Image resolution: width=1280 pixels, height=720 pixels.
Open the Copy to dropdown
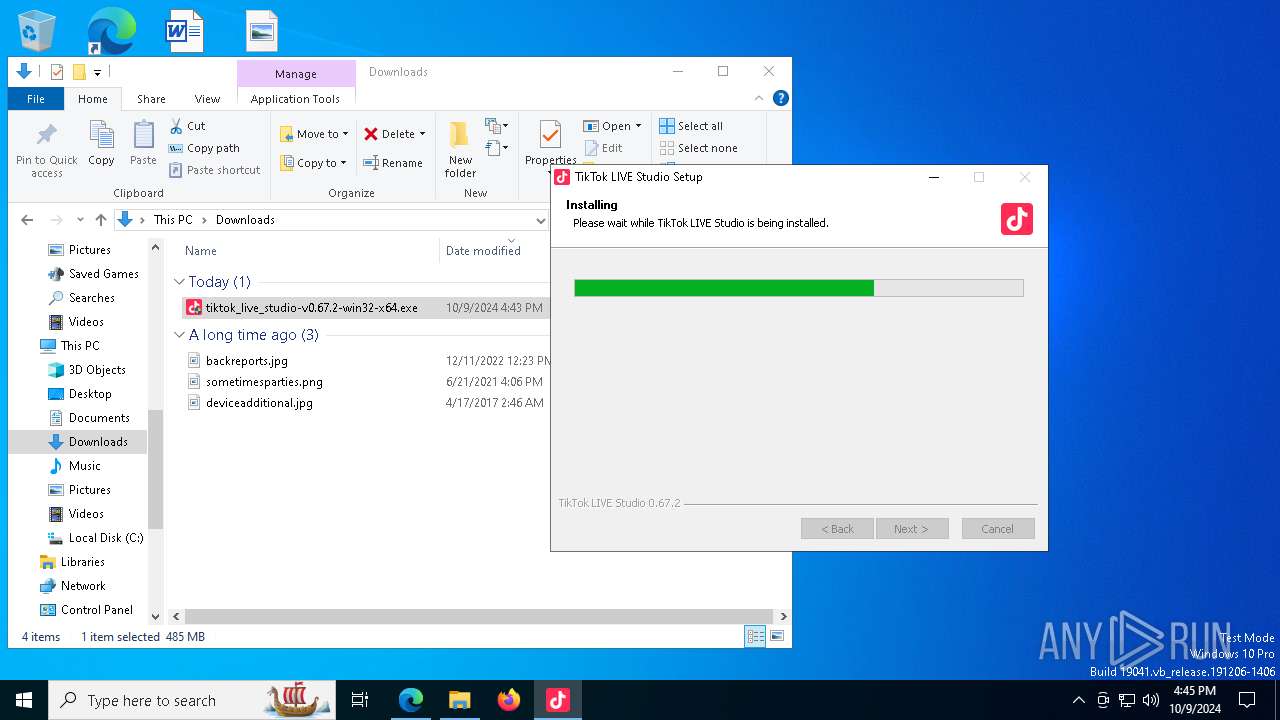[x=313, y=163]
